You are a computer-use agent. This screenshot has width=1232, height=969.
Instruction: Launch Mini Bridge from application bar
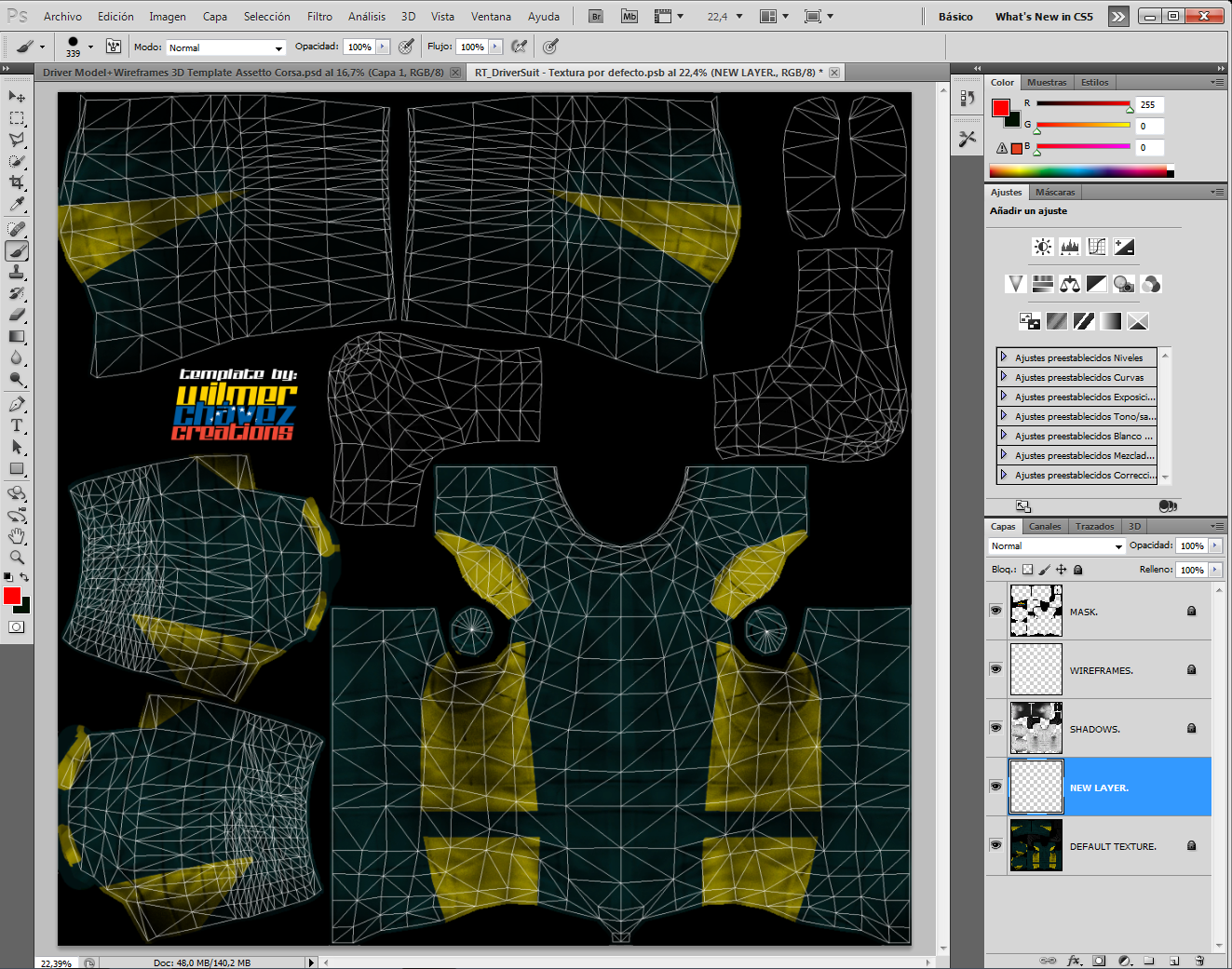[630, 16]
